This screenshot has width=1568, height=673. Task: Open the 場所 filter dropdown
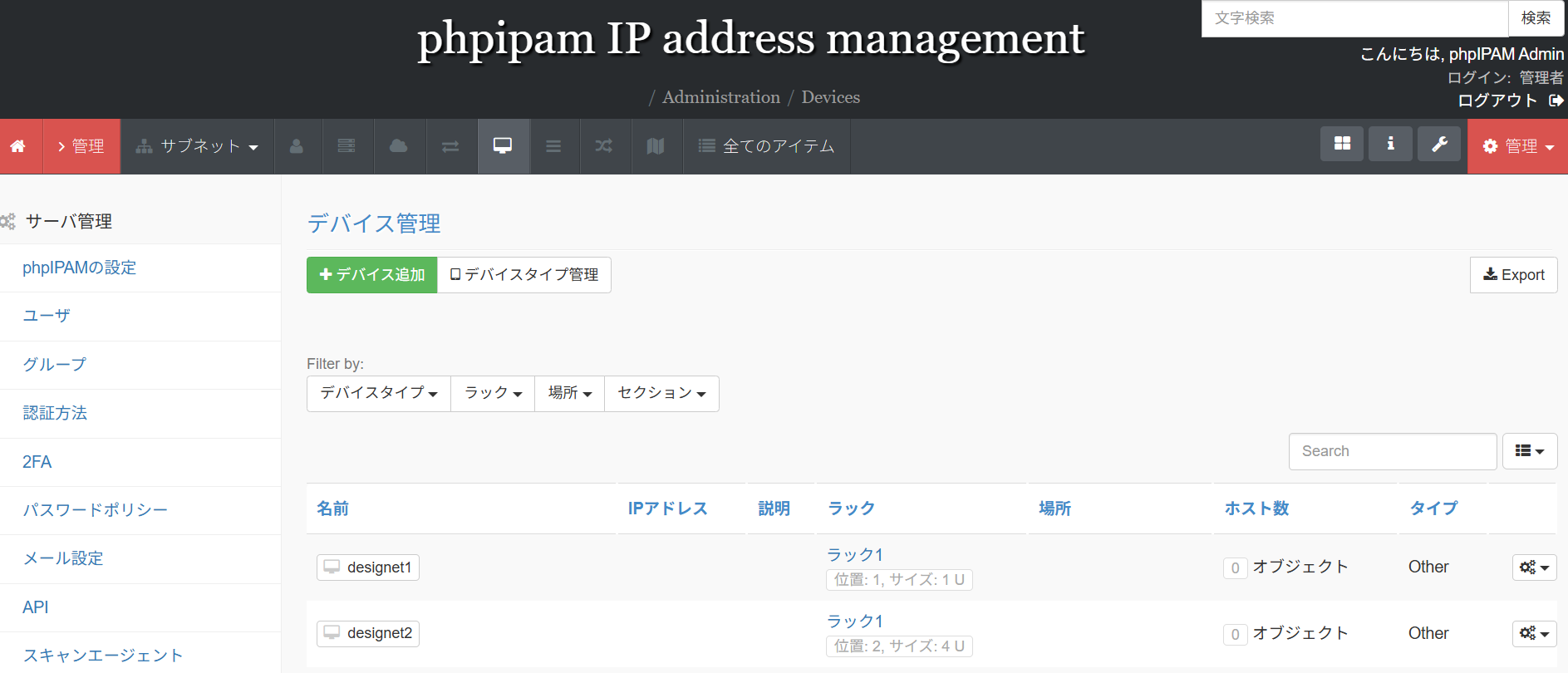point(570,393)
